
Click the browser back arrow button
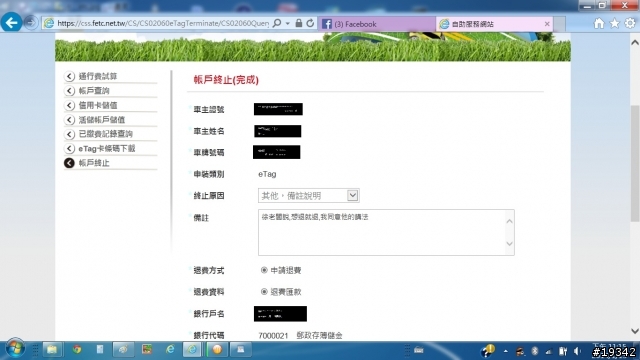[11, 22]
